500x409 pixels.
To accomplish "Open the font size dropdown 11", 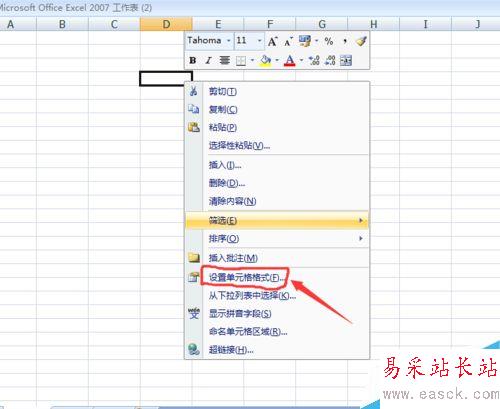I will click(x=259, y=41).
